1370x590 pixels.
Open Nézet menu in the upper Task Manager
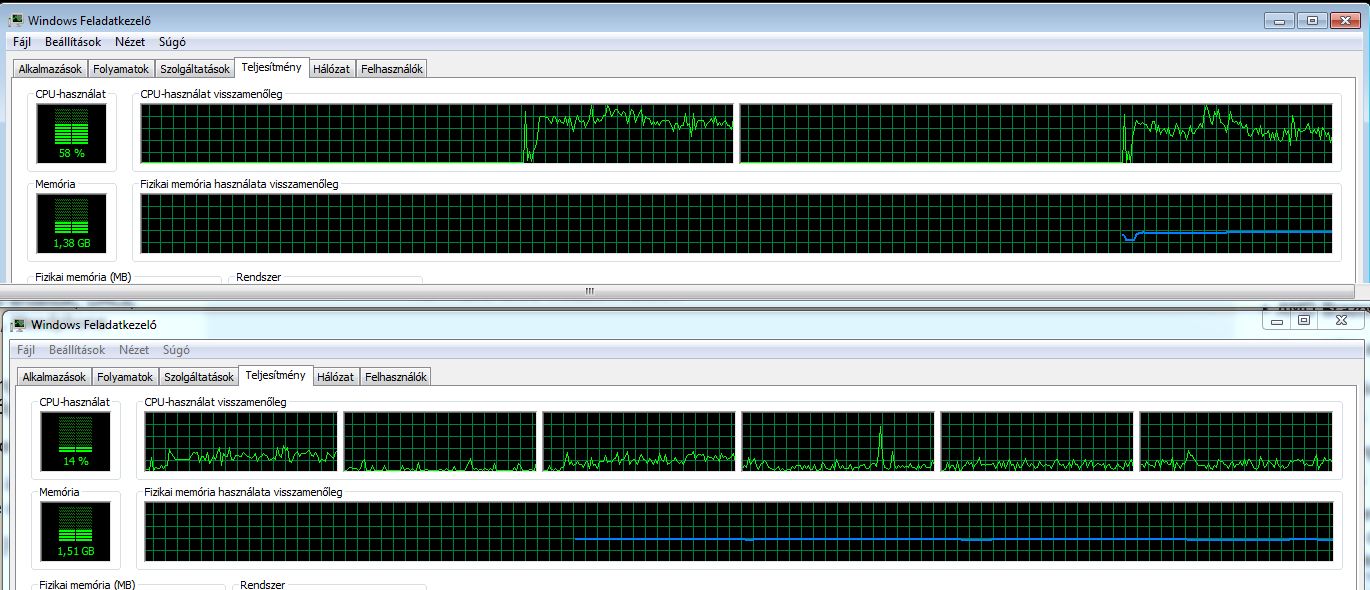130,42
